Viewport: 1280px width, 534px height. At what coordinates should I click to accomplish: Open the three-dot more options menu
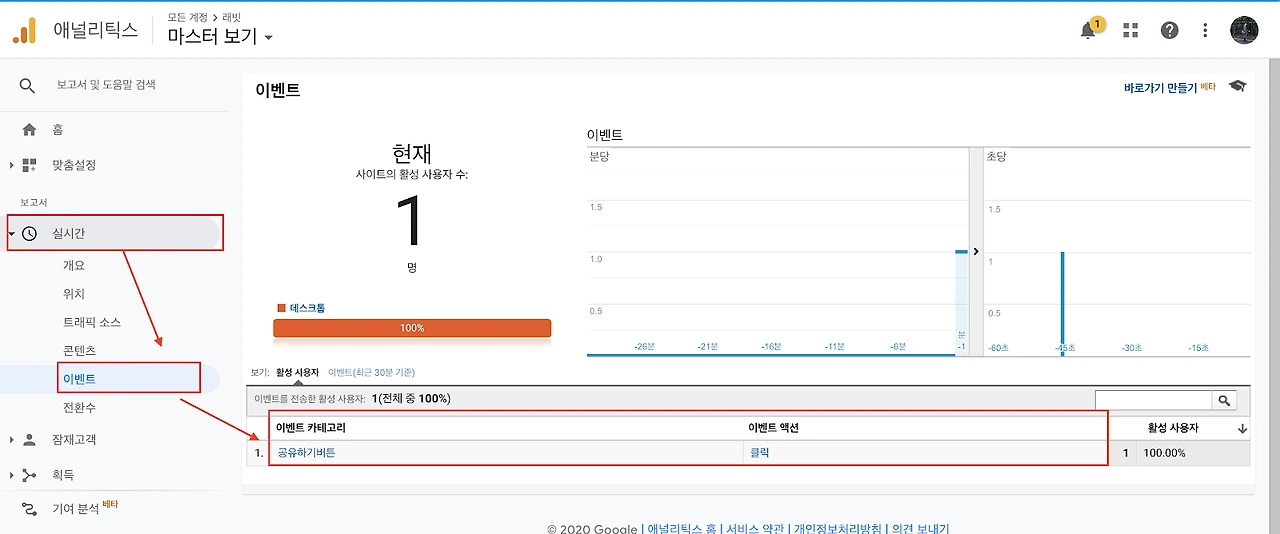point(1205,31)
